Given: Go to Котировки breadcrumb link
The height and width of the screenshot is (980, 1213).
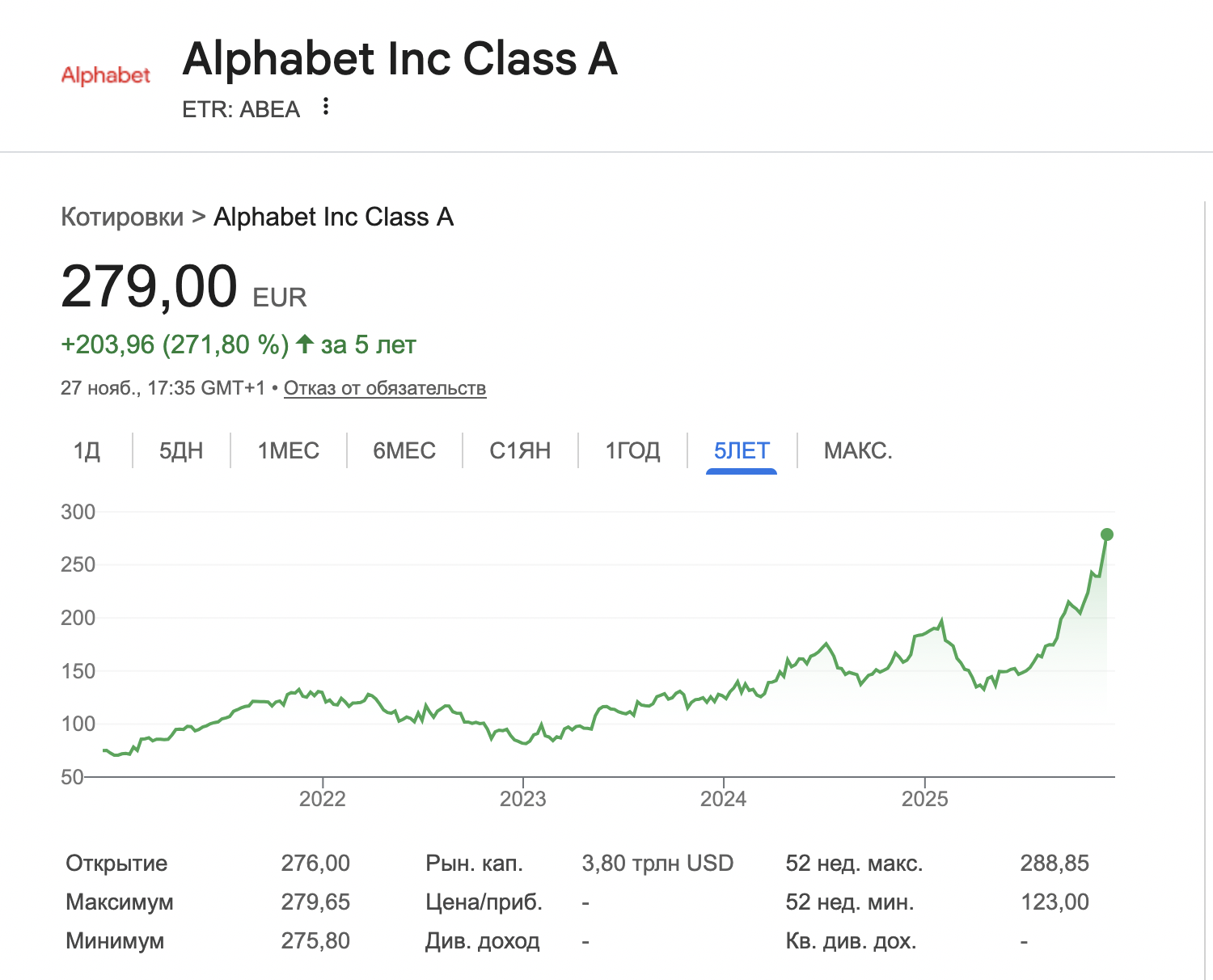Looking at the screenshot, I should click(122, 217).
